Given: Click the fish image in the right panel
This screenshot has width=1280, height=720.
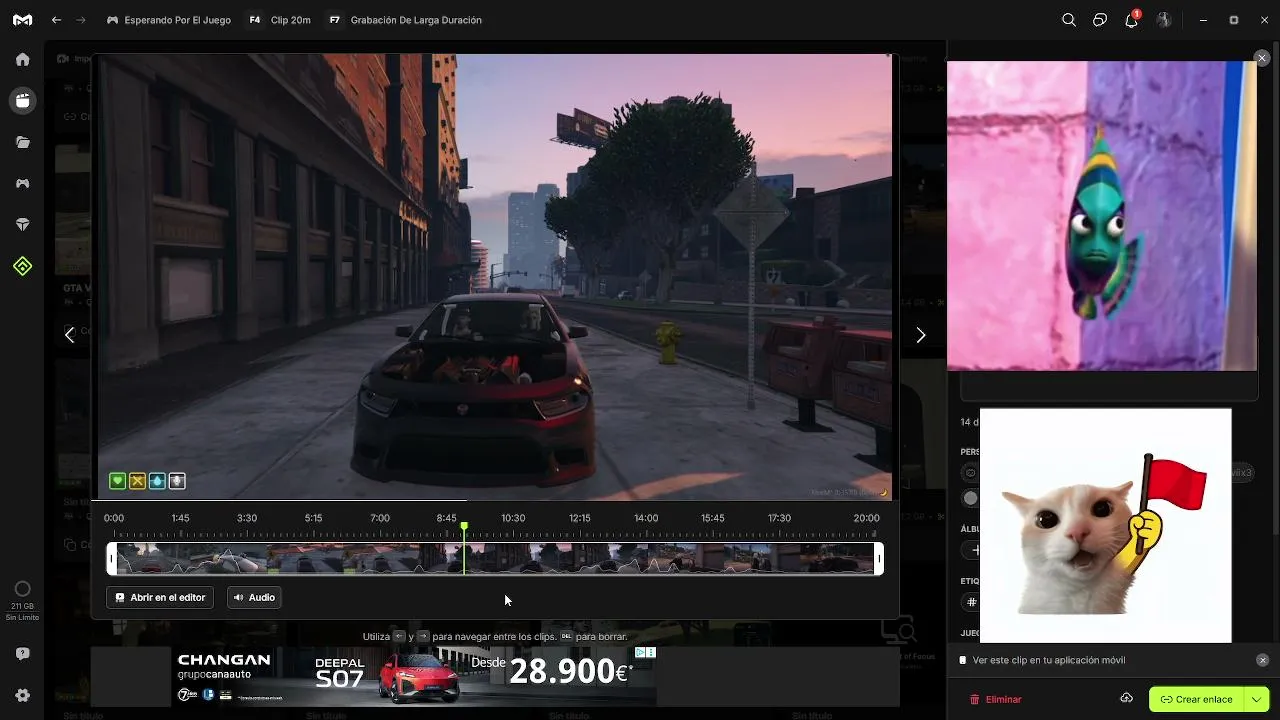Looking at the screenshot, I should click(x=1102, y=216).
